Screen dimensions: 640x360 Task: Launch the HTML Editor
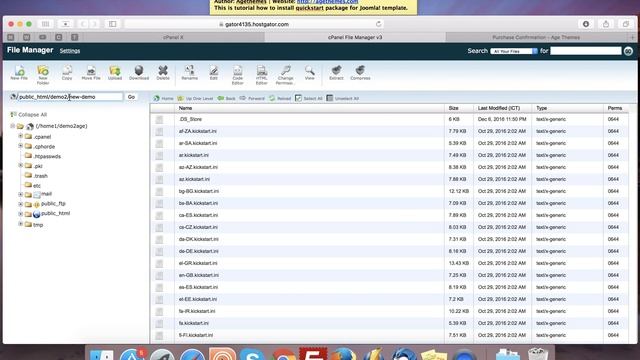click(261, 75)
